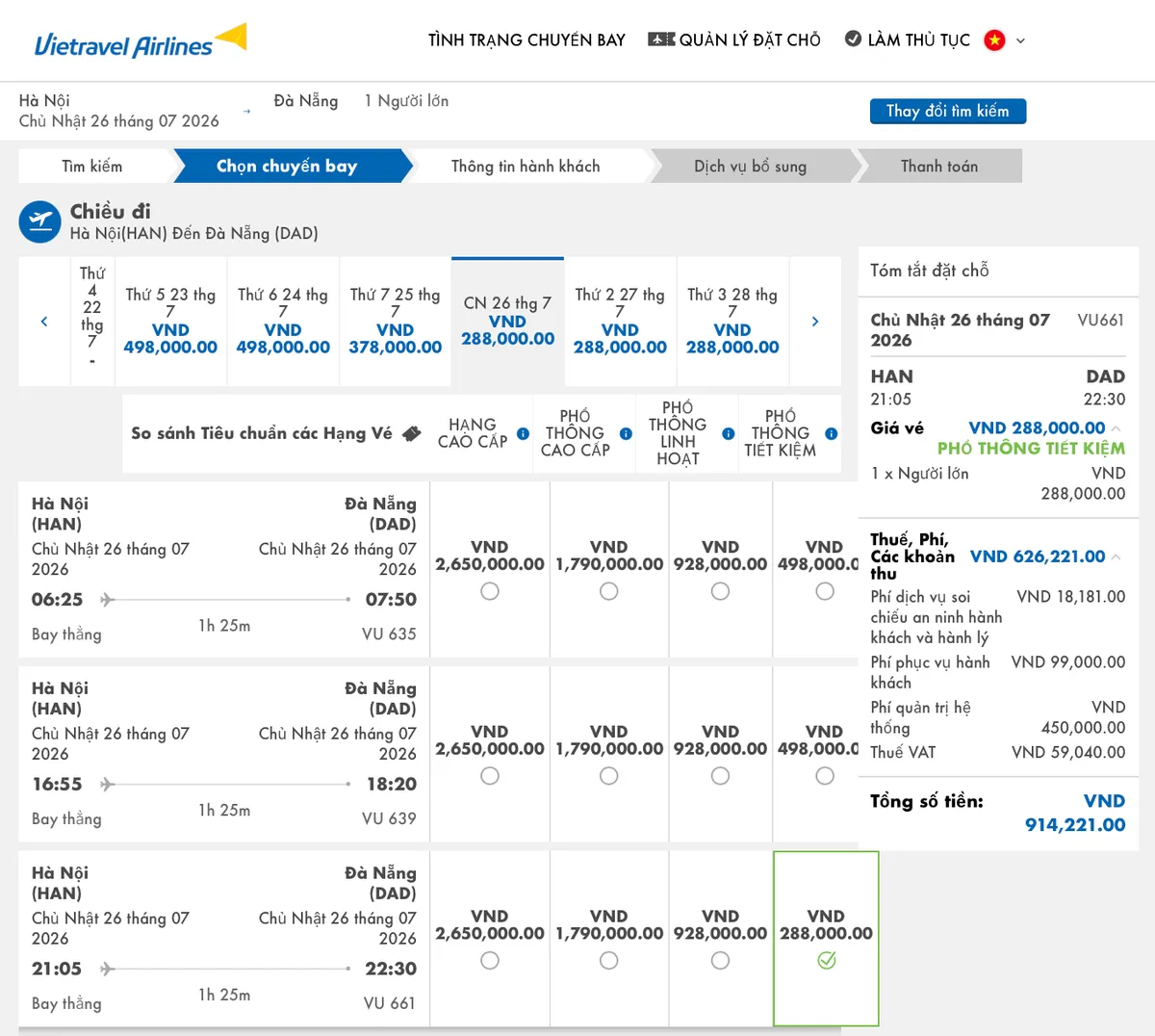The height and width of the screenshot is (1036, 1155).
Task: Click info icon beside PHỔ THÔNG TIẾT KIỆM
Action: point(832,434)
